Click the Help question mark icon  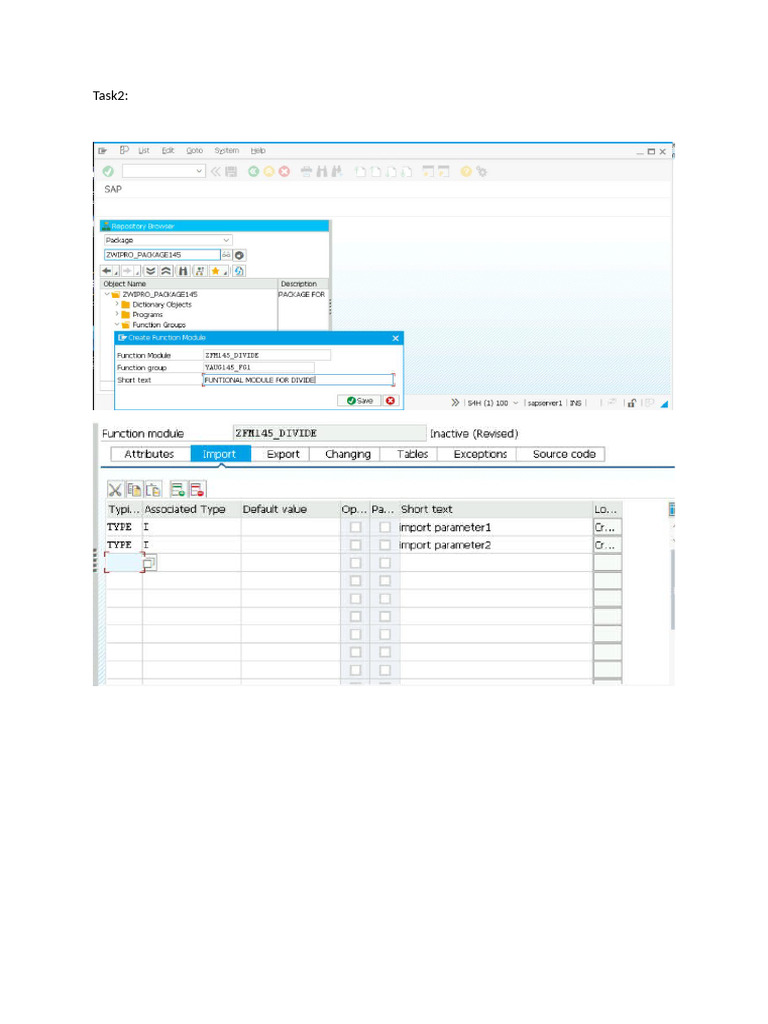tap(466, 172)
